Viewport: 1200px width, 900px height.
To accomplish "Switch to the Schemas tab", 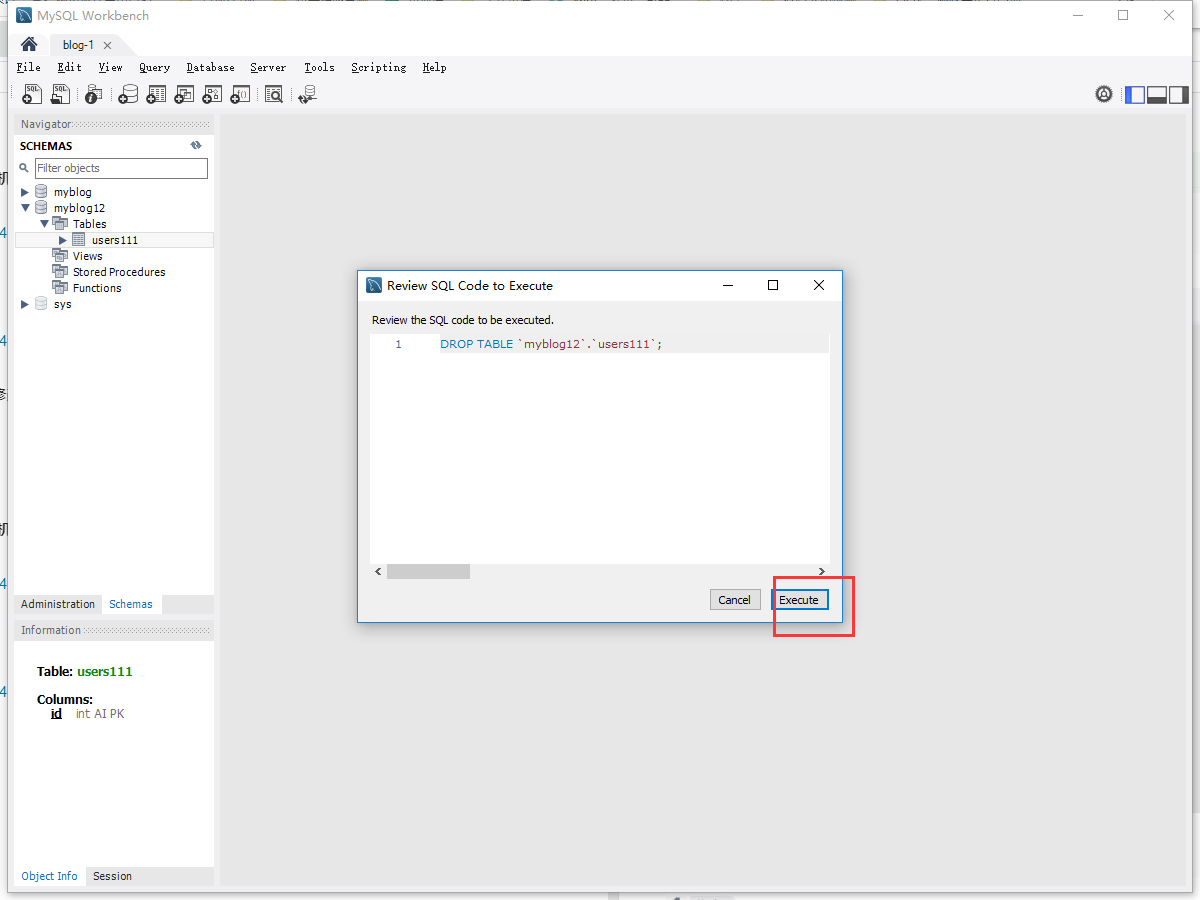I will [x=131, y=604].
